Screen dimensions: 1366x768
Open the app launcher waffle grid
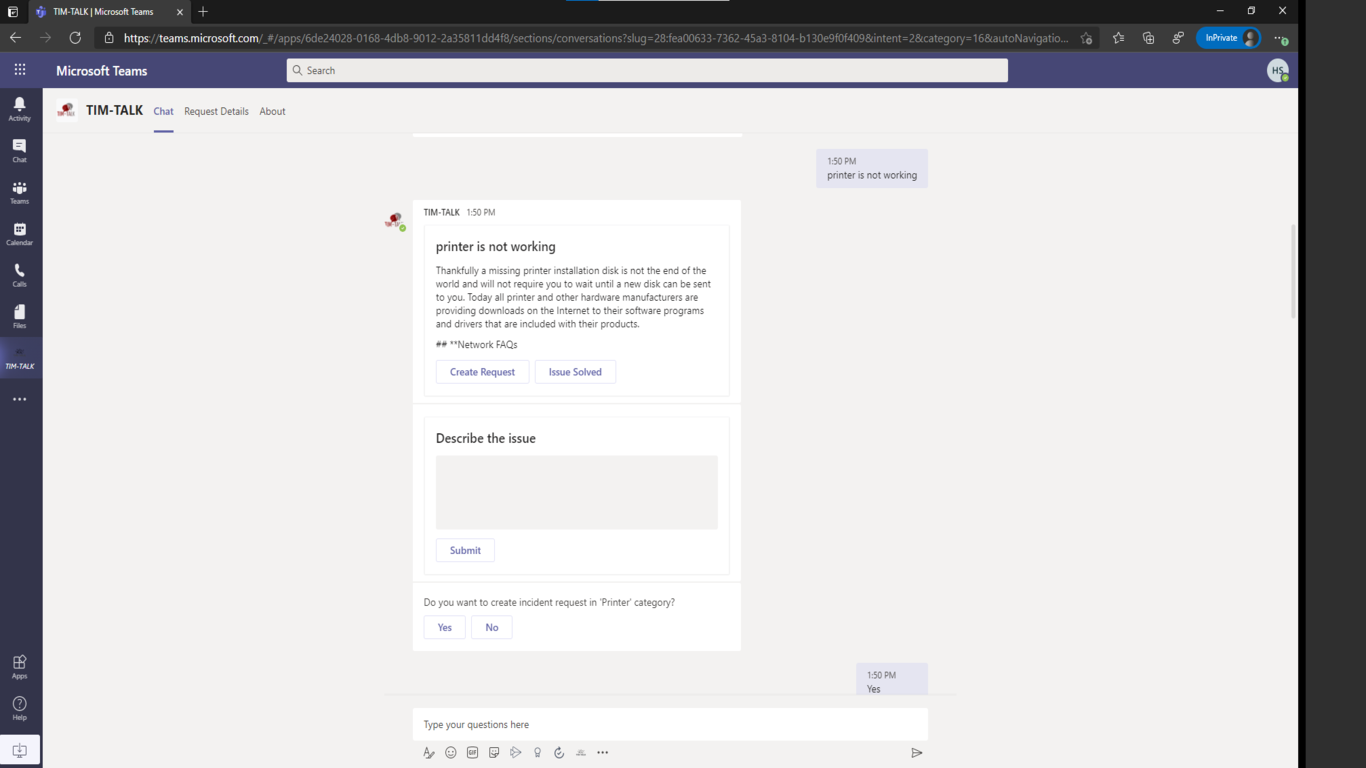pos(20,70)
